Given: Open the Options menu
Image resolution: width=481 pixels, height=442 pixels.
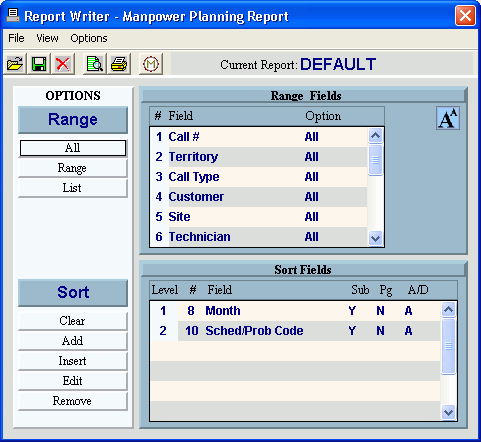Looking at the screenshot, I should coord(89,38).
